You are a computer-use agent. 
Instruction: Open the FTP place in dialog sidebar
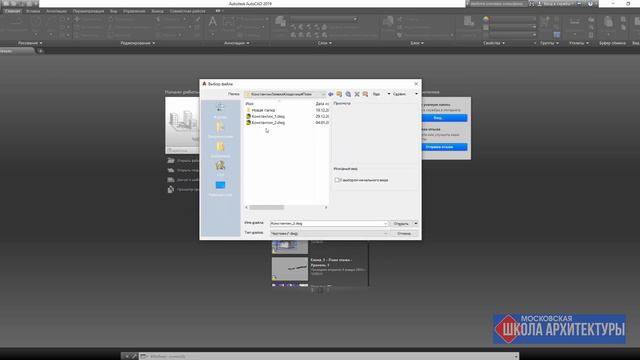click(220, 169)
